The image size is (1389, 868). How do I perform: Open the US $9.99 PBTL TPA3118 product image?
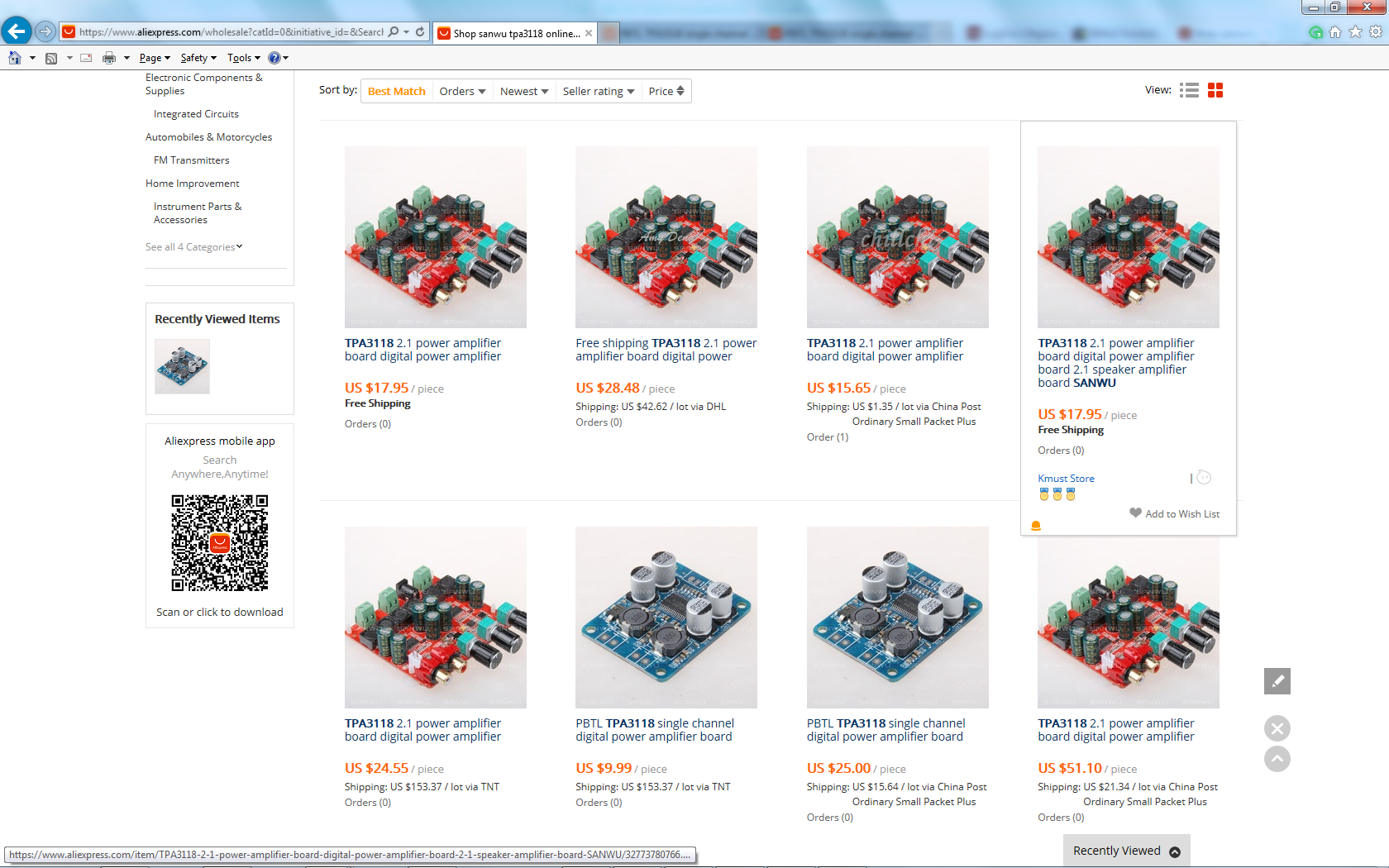pyautogui.click(x=666, y=618)
